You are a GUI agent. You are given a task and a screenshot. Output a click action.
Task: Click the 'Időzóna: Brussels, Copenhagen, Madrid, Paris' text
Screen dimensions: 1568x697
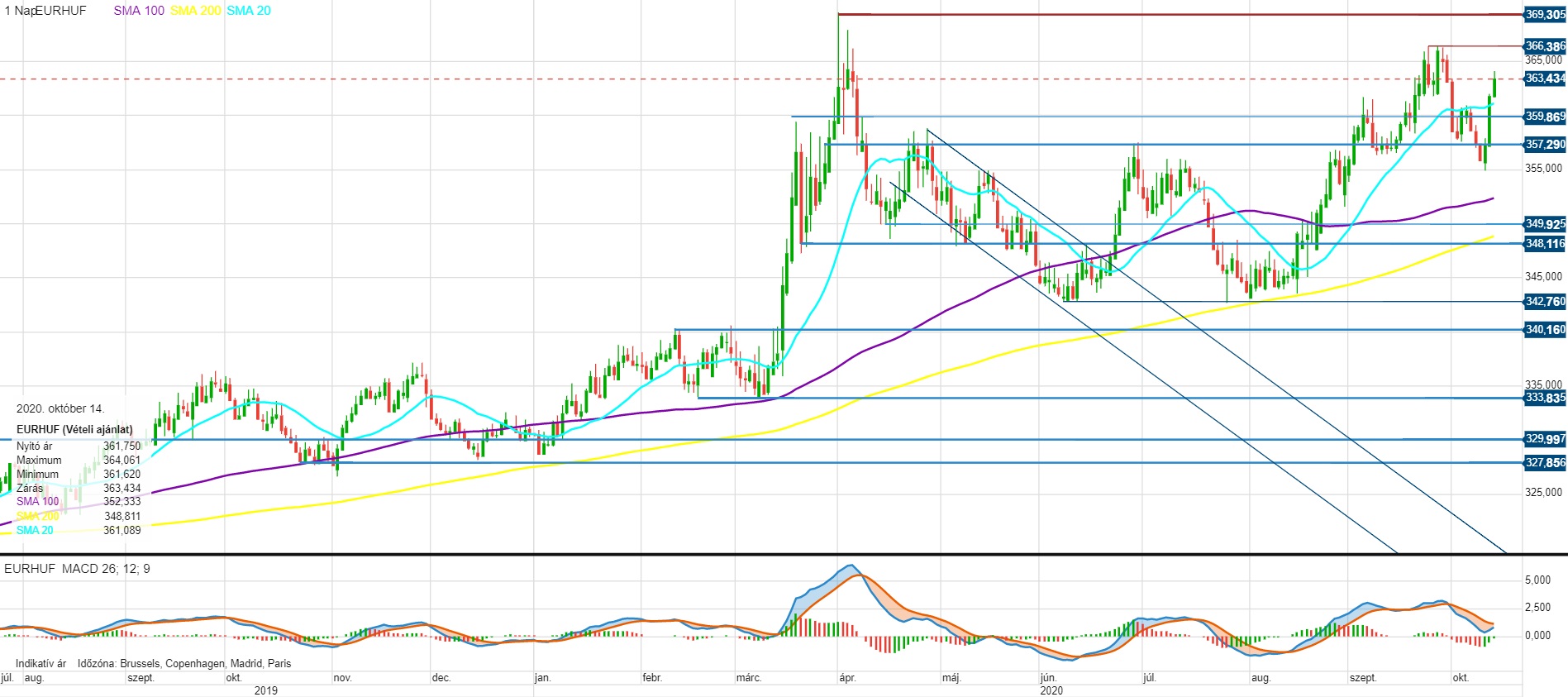point(184,663)
